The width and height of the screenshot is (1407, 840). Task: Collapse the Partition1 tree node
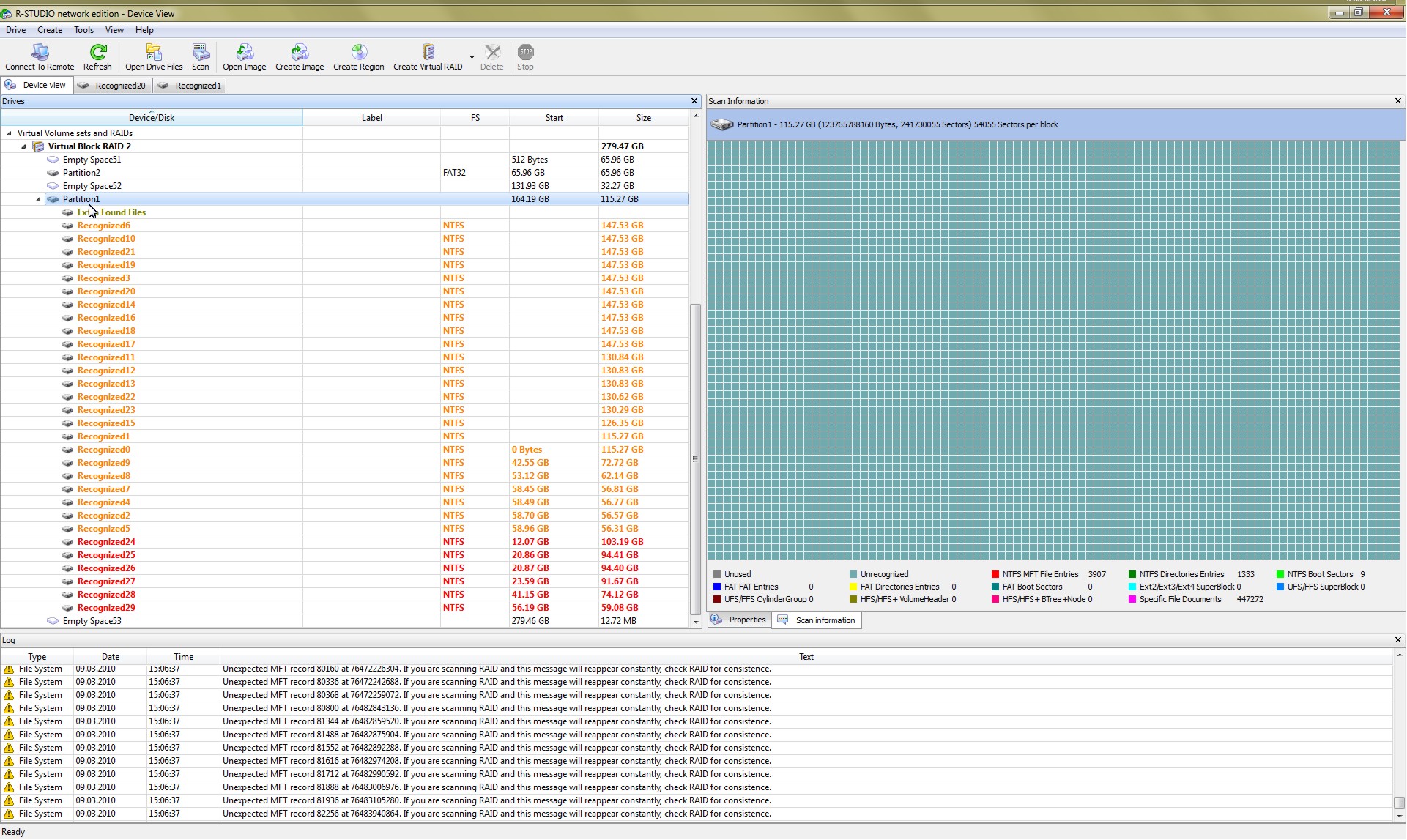tap(38, 199)
